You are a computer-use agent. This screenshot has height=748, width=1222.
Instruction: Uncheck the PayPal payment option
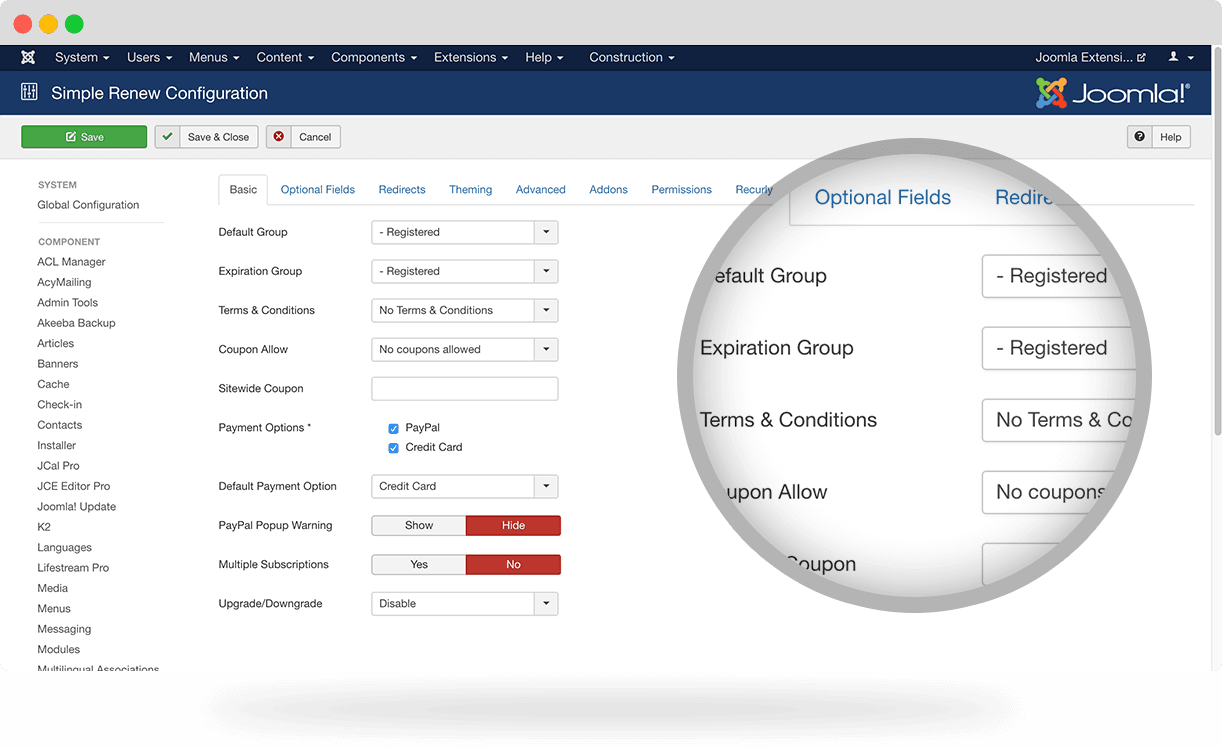pos(393,428)
